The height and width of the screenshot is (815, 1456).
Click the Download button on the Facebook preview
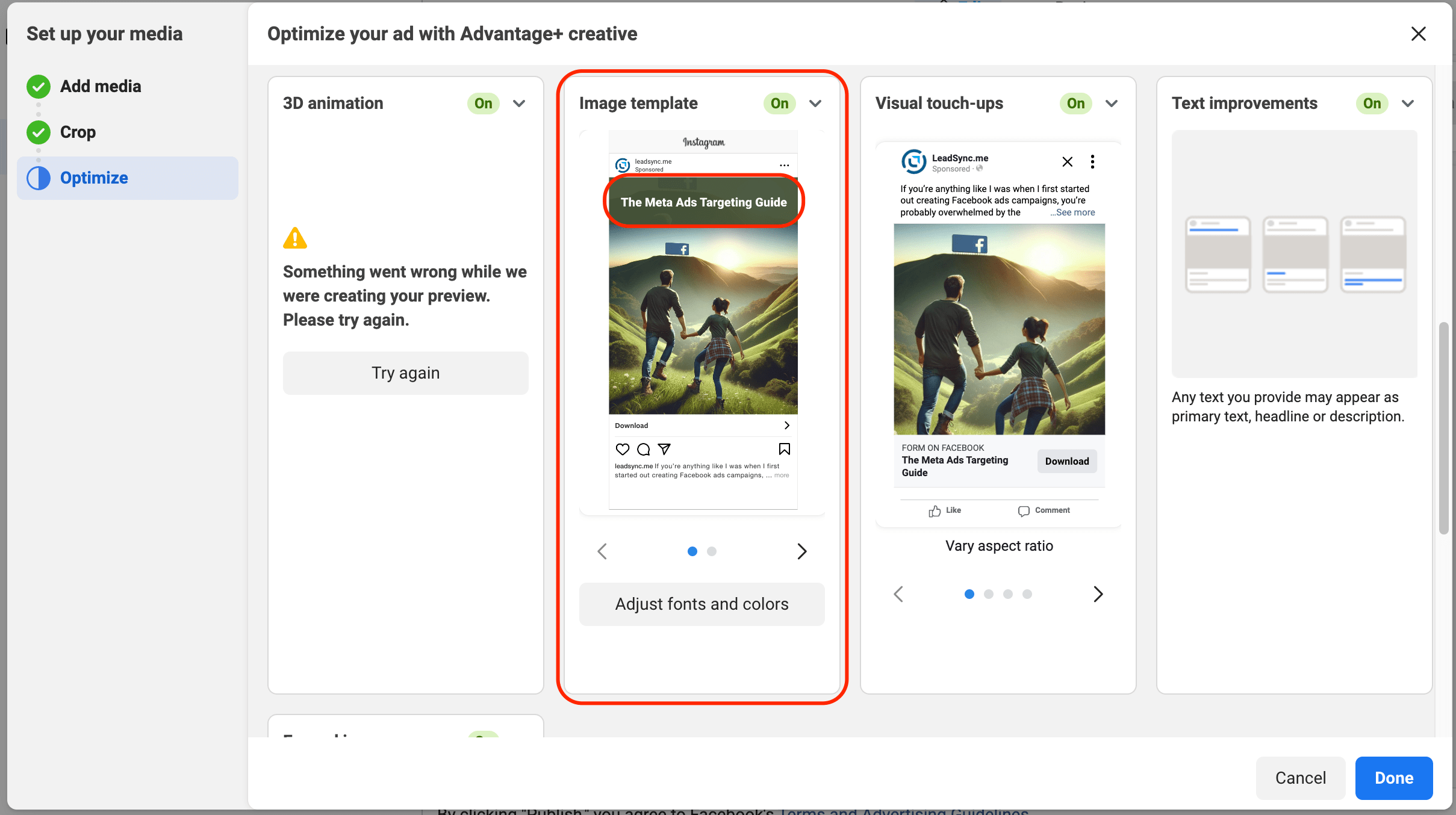[1066, 461]
